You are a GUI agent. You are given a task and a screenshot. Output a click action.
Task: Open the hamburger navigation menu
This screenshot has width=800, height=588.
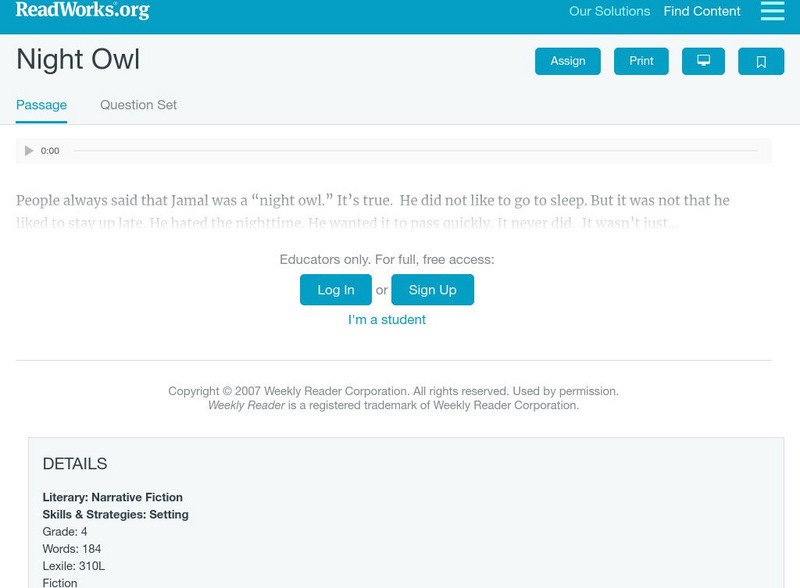772,12
